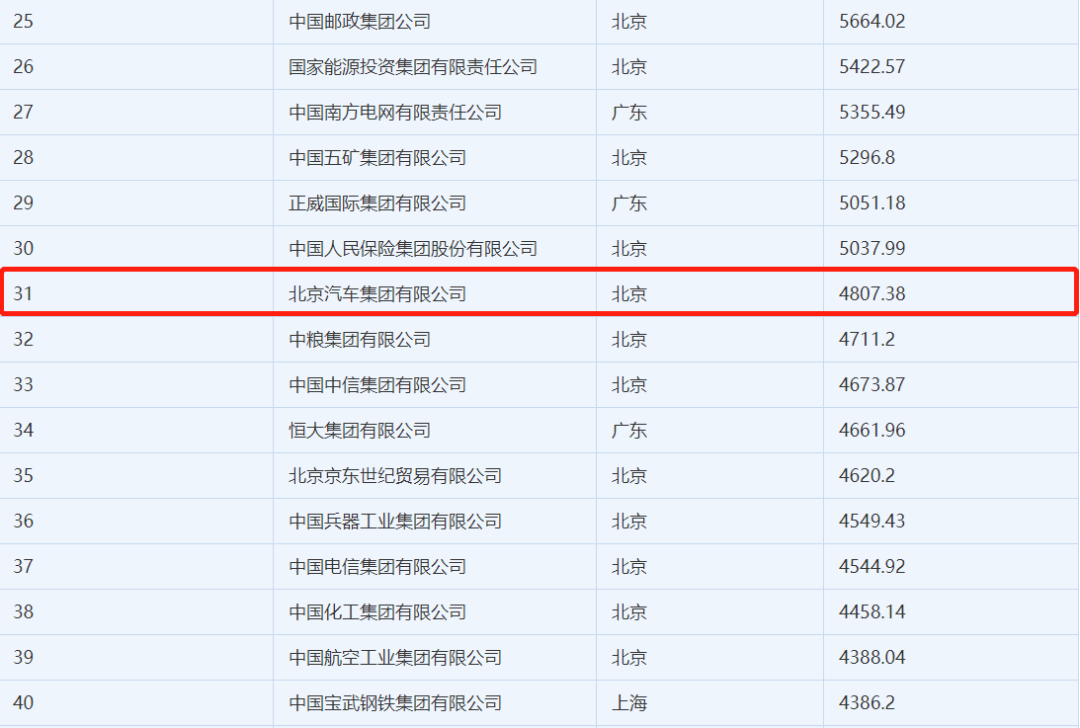
Task: Select 中国航空工业集团有限公司 entry
Action: point(395,658)
